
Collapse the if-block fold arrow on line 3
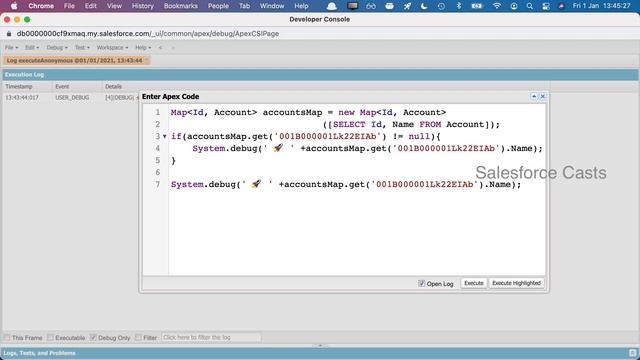(164, 136)
